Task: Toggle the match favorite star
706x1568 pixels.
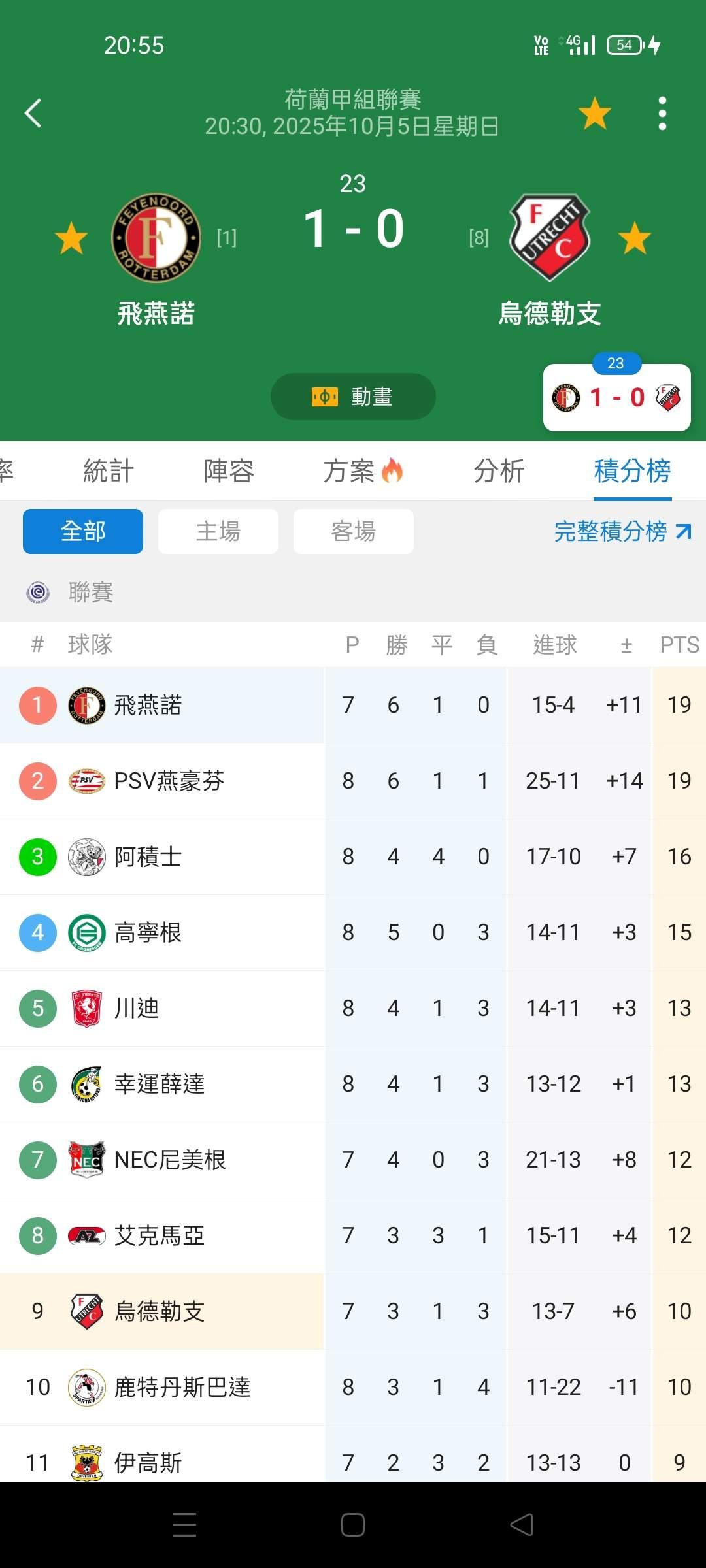Action: click(595, 113)
